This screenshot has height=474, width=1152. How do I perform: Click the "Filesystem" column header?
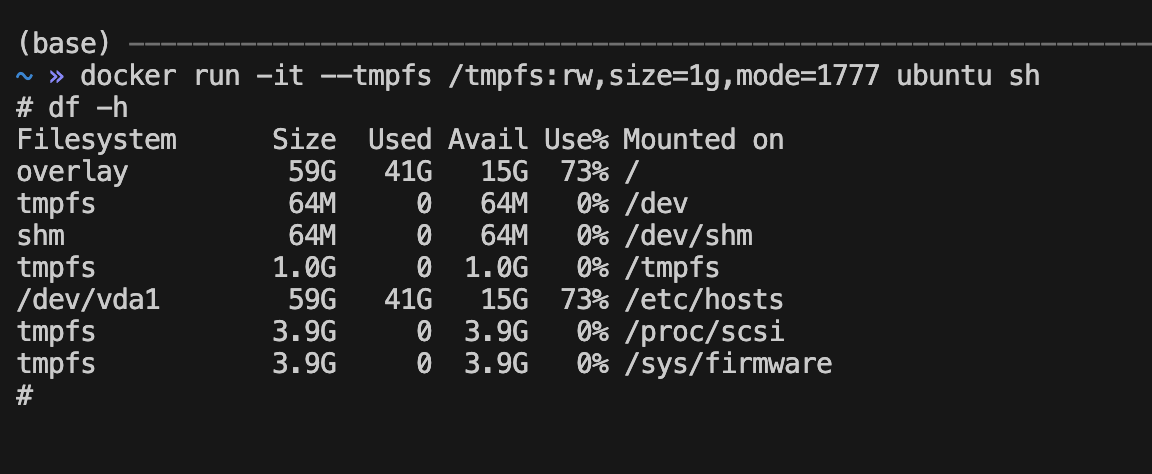point(96,140)
